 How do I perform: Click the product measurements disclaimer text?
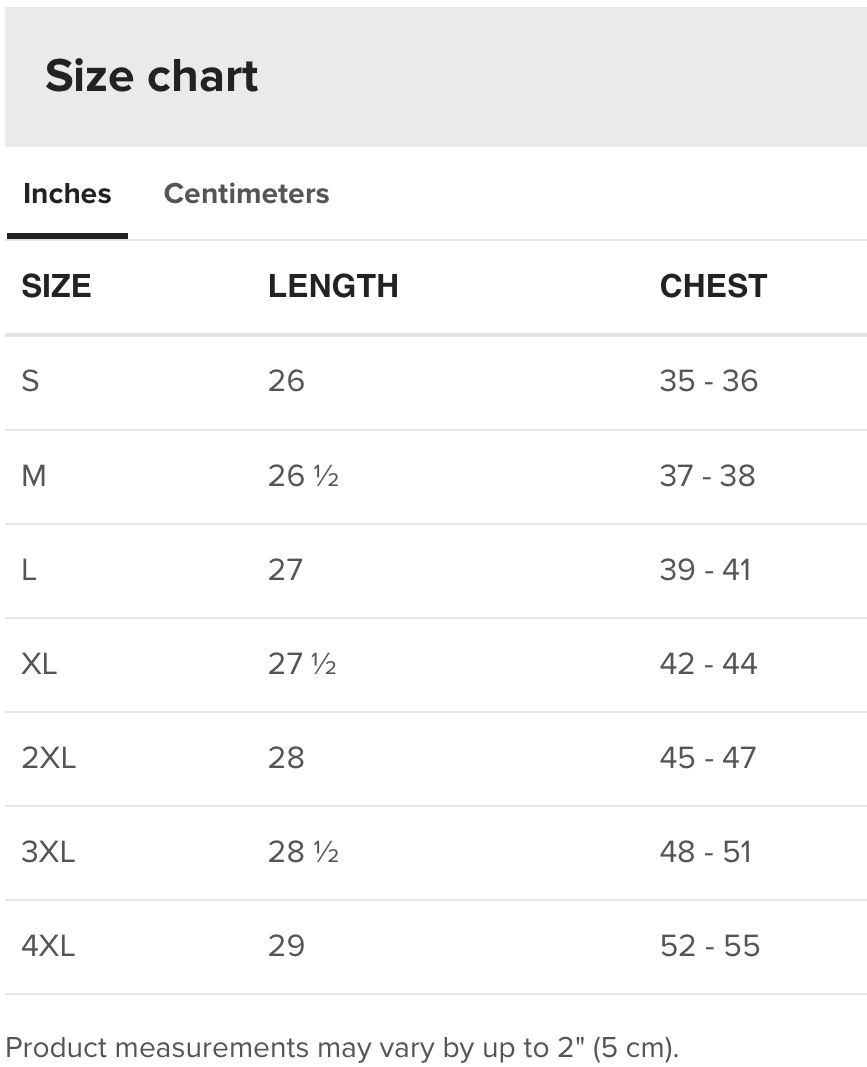(x=342, y=1048)
